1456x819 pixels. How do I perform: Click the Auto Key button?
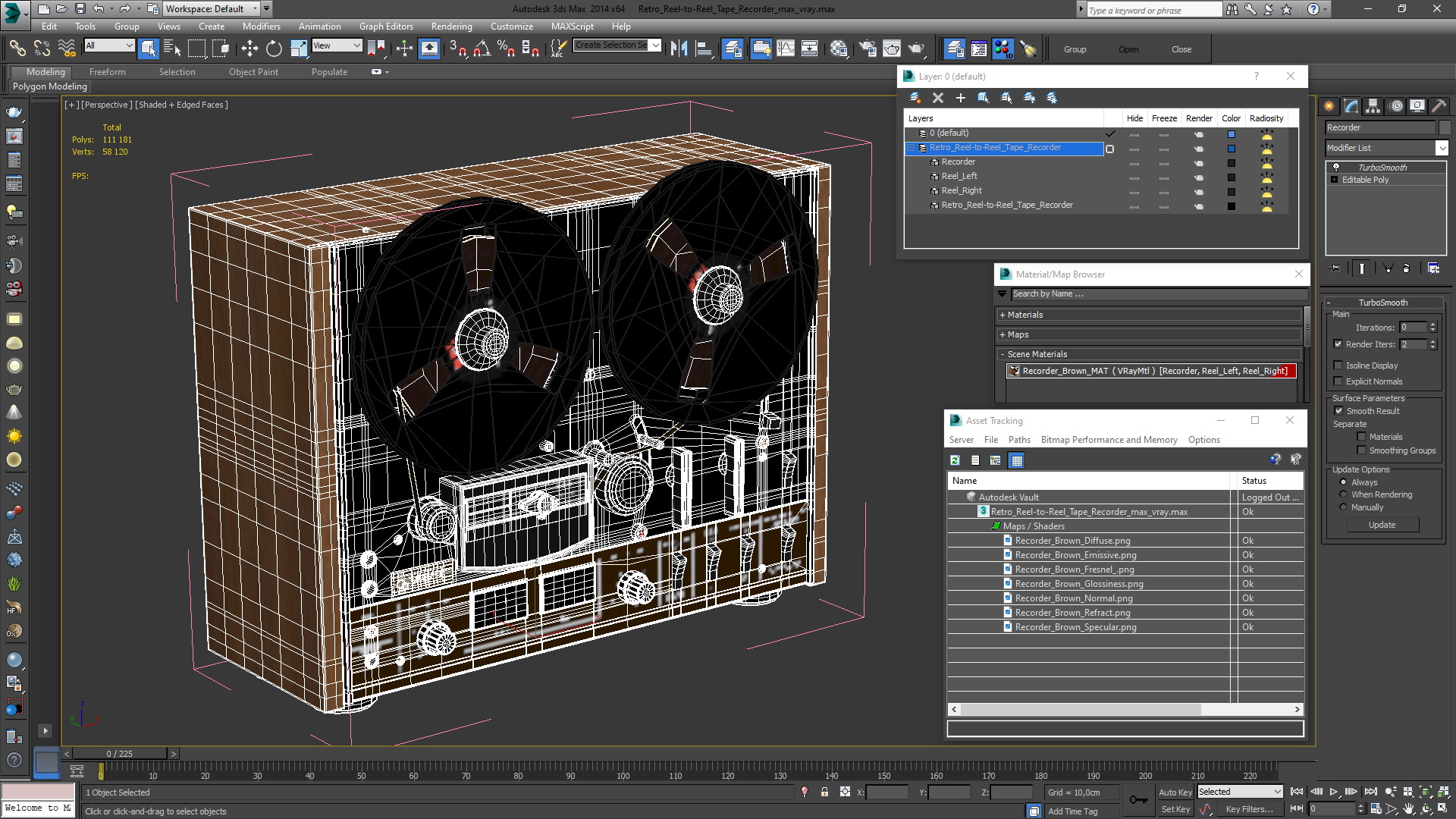1175,792
